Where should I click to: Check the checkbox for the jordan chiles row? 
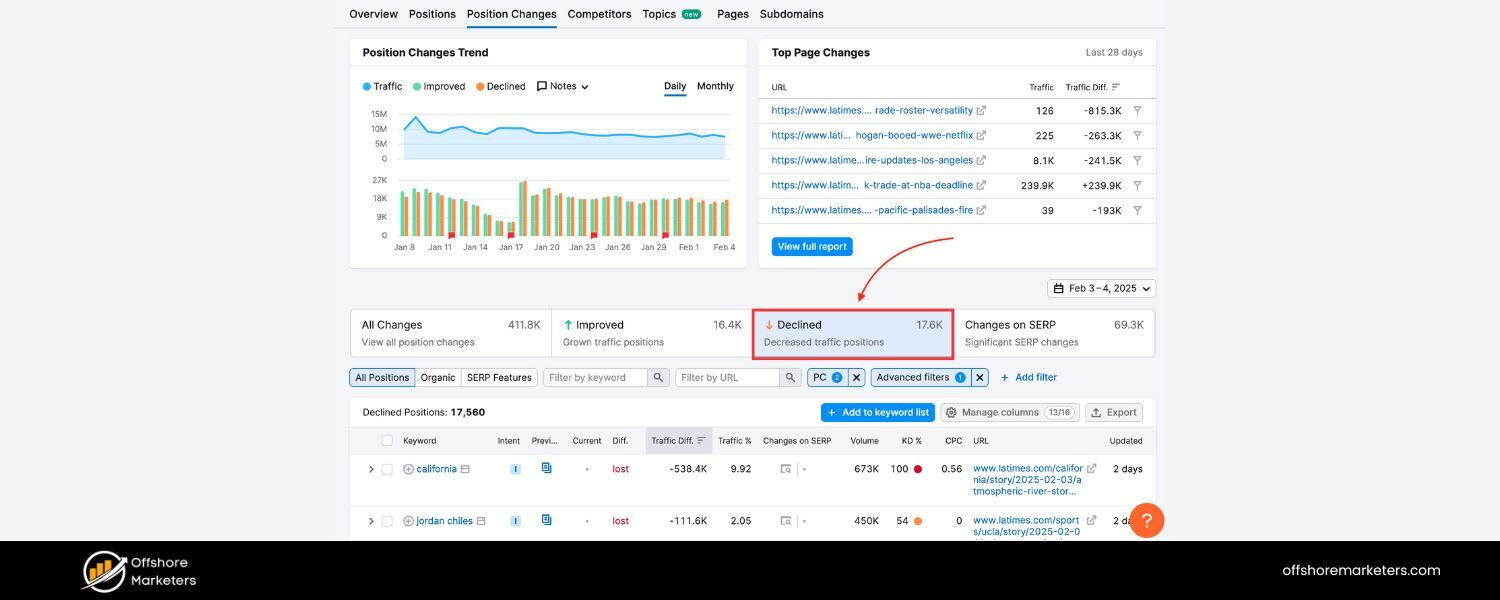388,520
